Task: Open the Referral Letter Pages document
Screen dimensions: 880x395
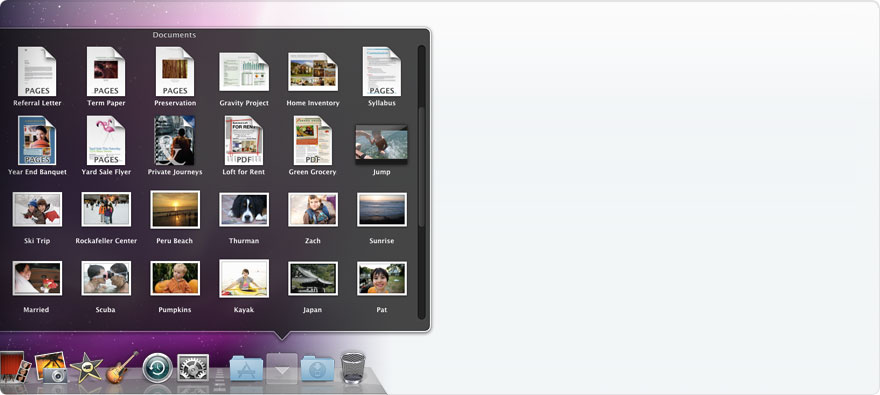Action: tap(37, 72)
